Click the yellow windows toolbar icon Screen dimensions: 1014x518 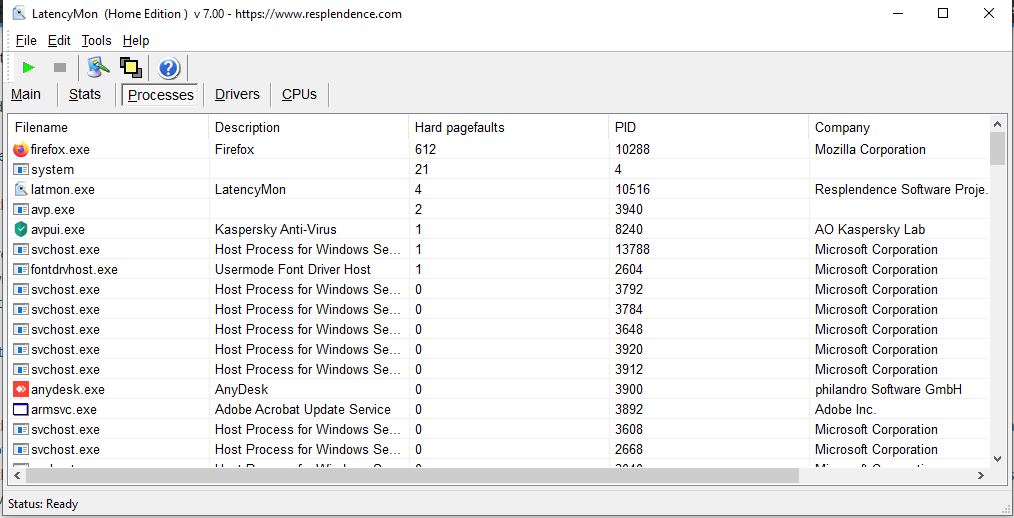131,67
